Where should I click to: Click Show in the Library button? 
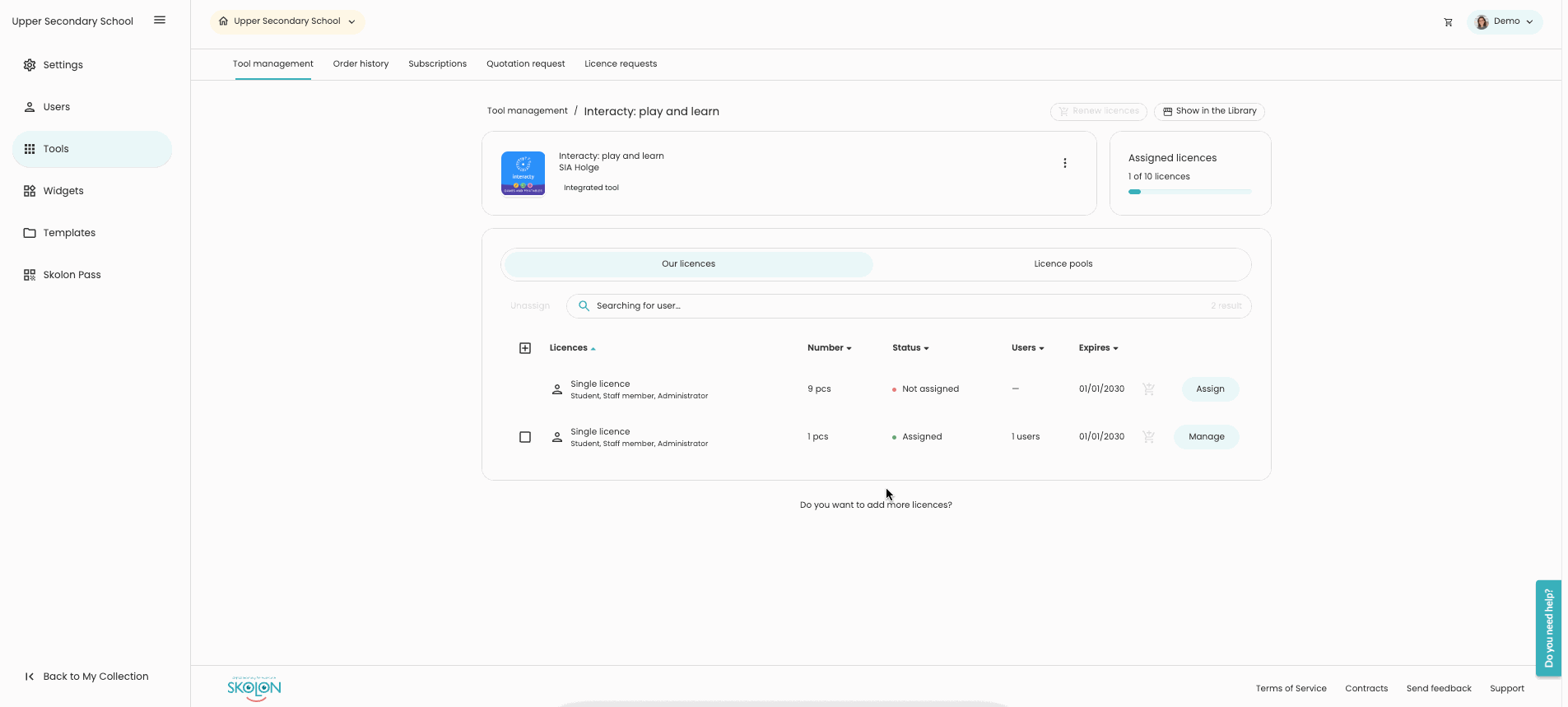pos(1209,111)
